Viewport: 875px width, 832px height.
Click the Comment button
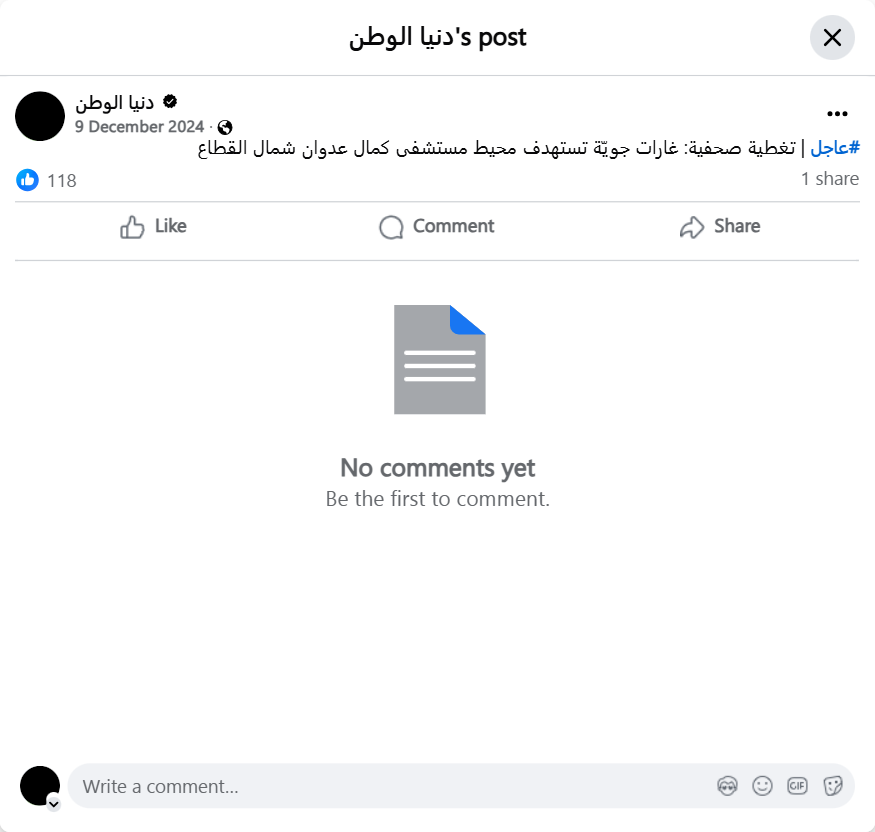[436, 227]
